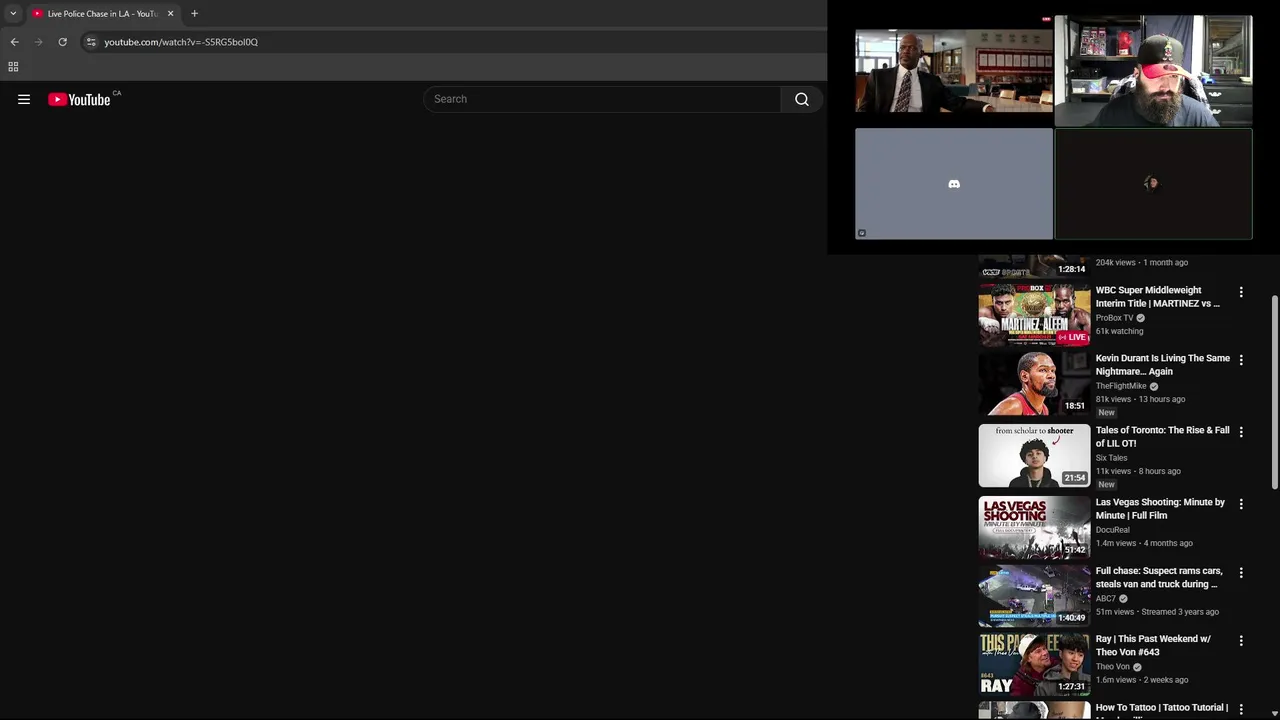The height and width of the screenshot is (720, 1280).
Task: Visit TheFlightMike channel
Action: [x=1120, y=386]
